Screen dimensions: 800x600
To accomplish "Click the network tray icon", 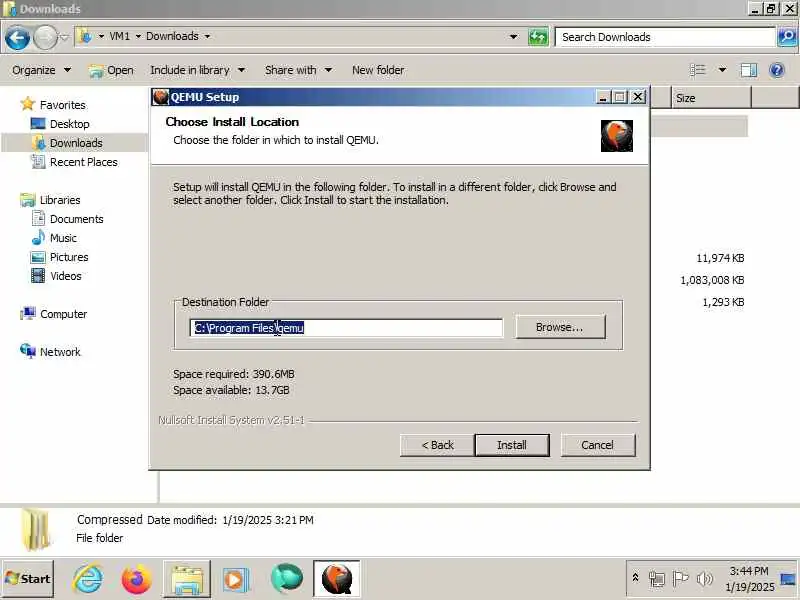I will (x=657, y=579).
